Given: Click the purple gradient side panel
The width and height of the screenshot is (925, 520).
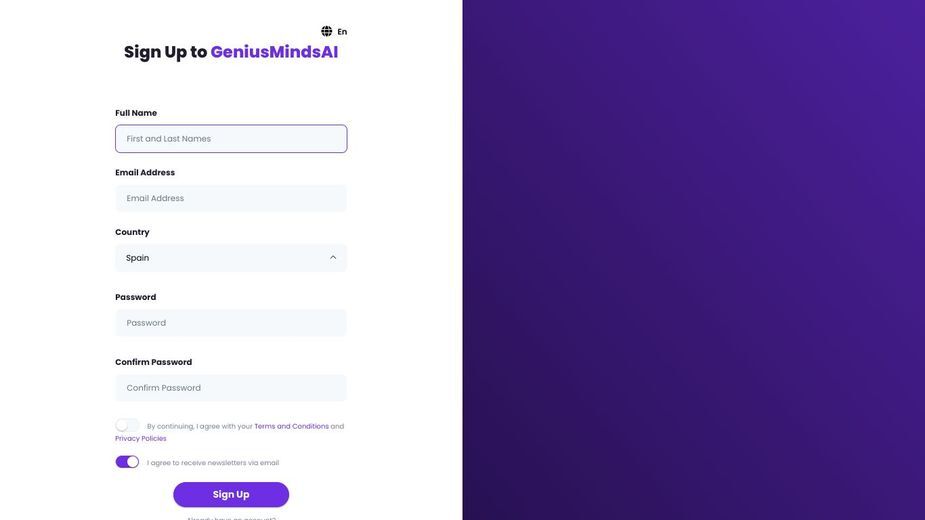Looking at the screenshot, I should coord(694,260).
